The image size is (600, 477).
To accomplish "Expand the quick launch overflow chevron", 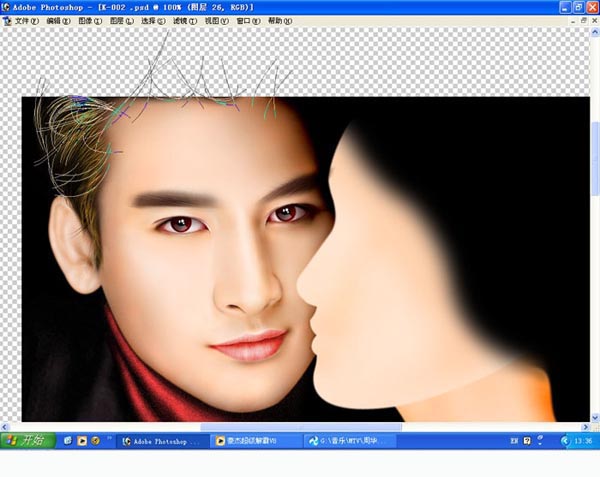I will (109, 438).
